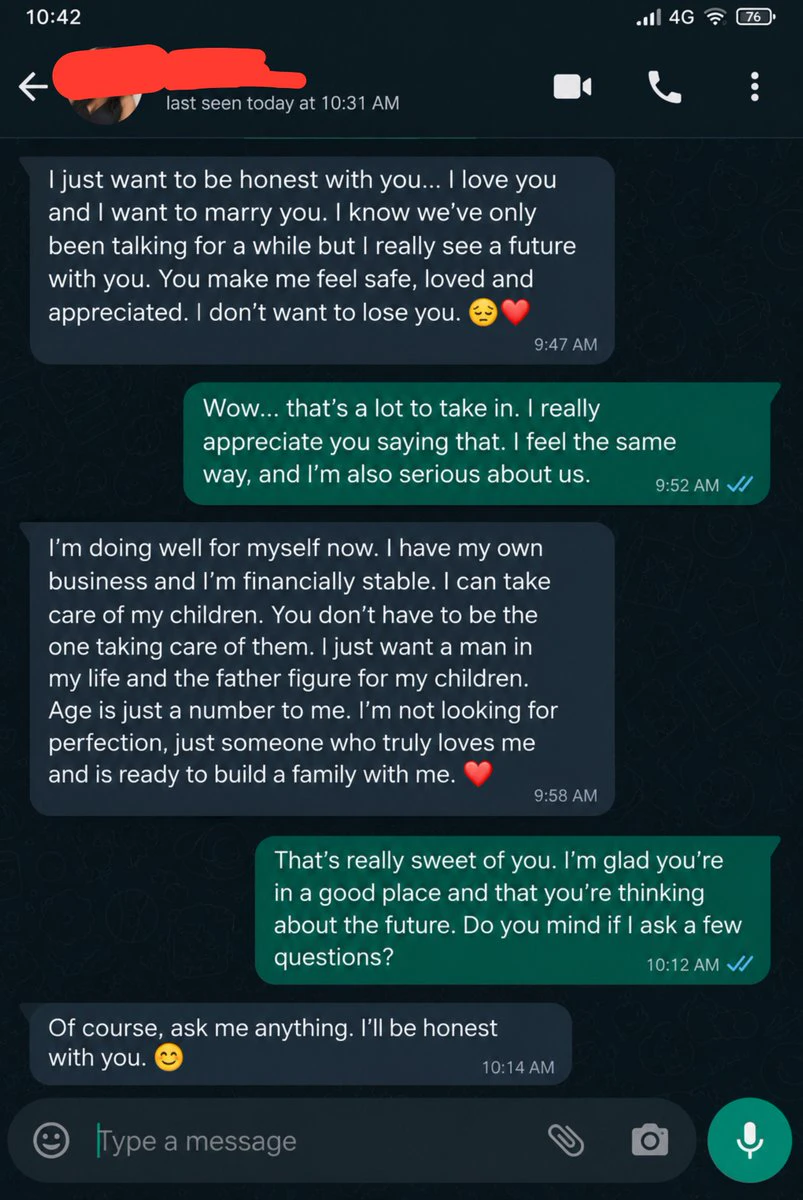Start a voice call via the phone icon

[665, 87]
